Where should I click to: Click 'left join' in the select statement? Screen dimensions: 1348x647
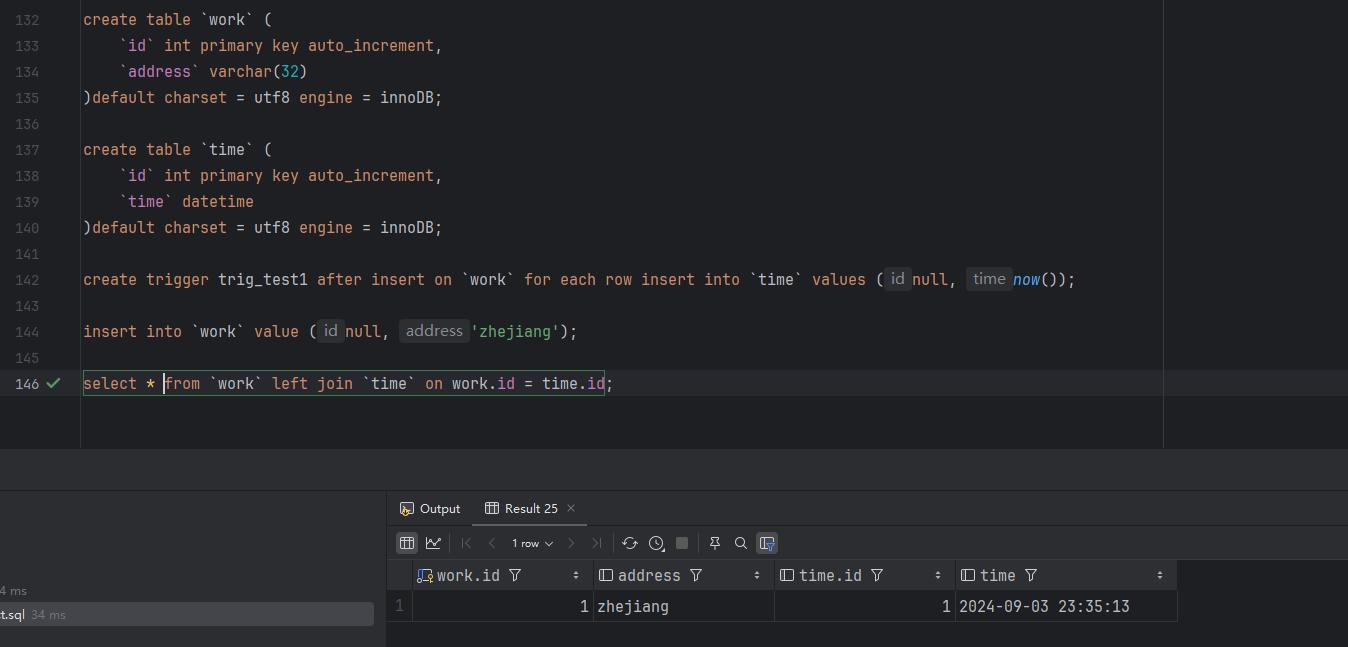point(312,384)
